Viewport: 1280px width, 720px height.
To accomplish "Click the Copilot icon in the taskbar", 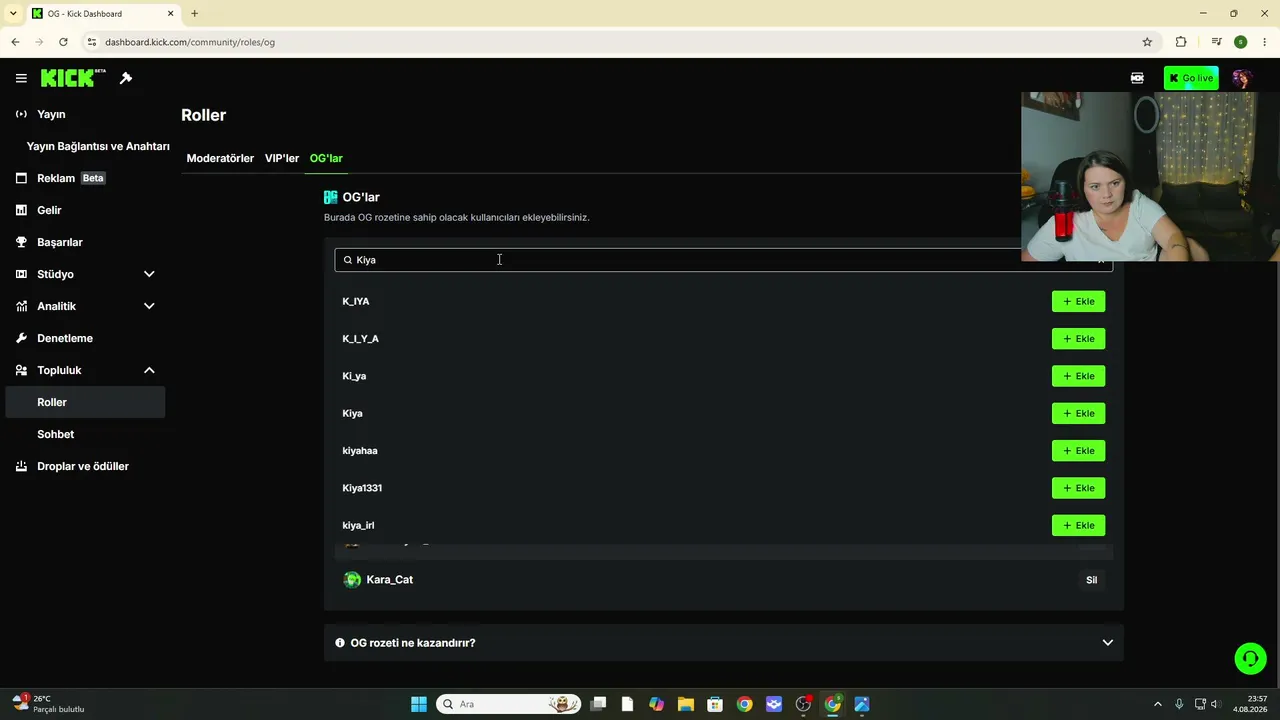I will pos(656,704).
